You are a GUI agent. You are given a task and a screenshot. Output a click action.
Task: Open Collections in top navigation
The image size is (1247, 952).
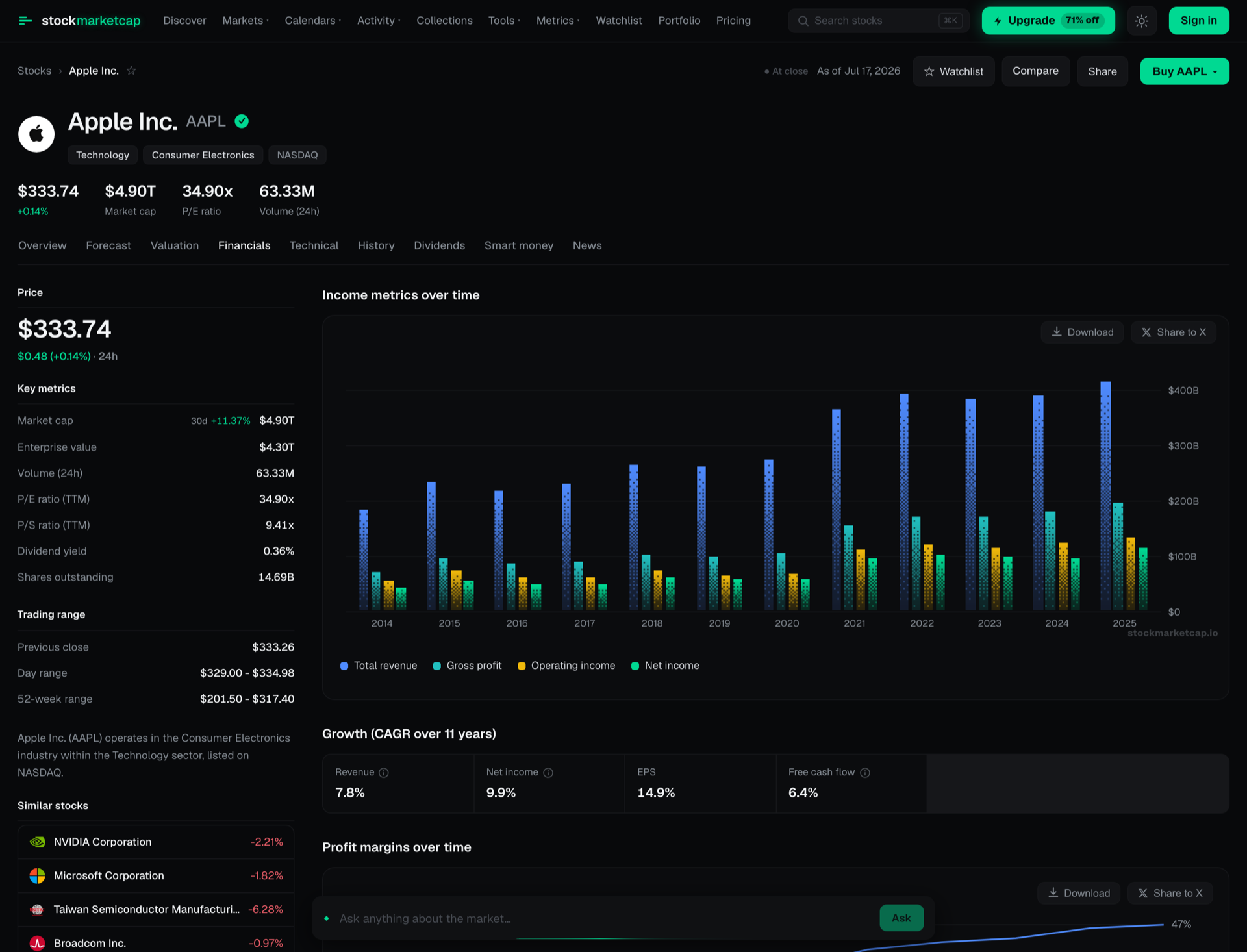coord(444,21)
